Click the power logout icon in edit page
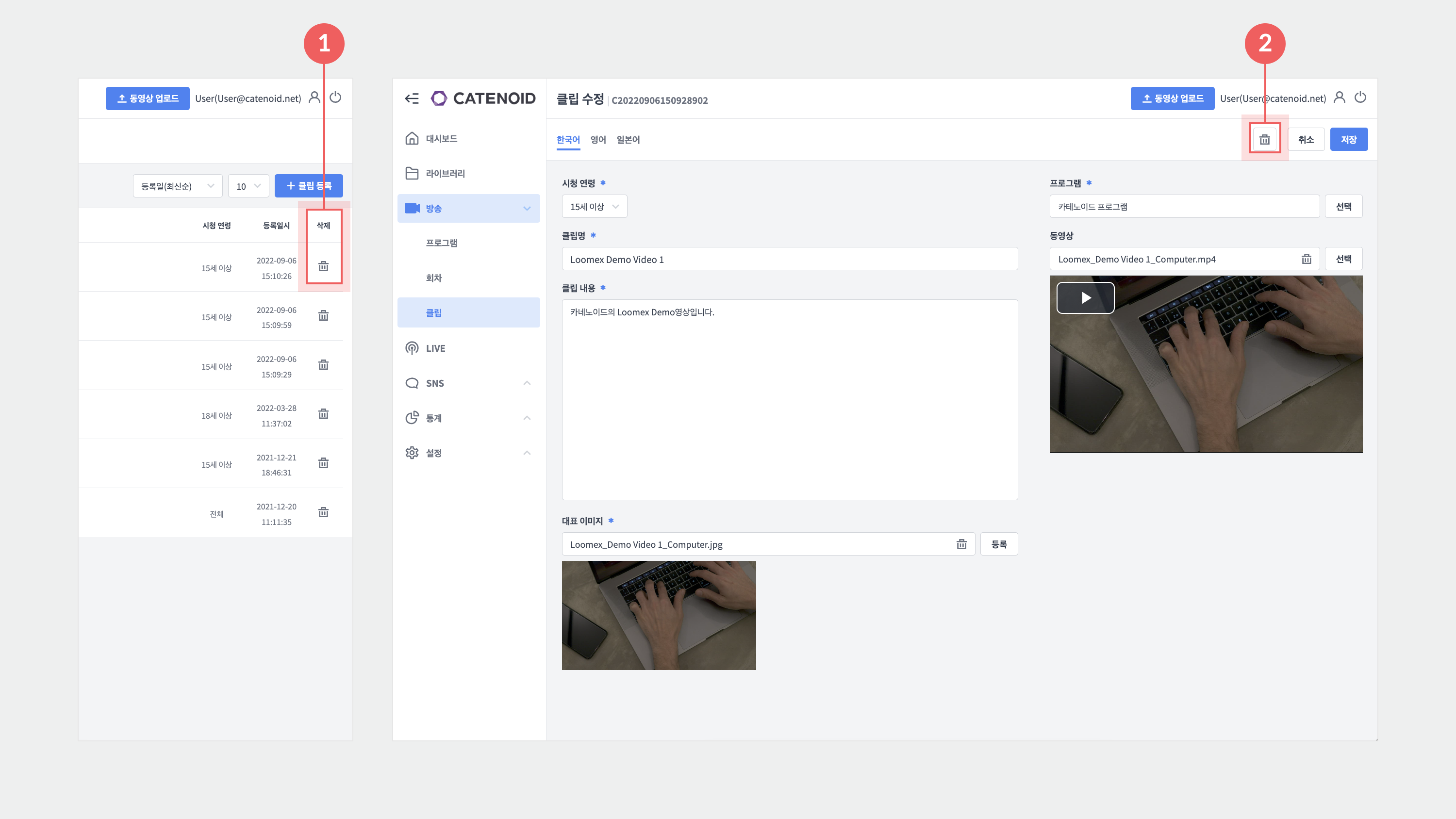 tap(1360, 98)
